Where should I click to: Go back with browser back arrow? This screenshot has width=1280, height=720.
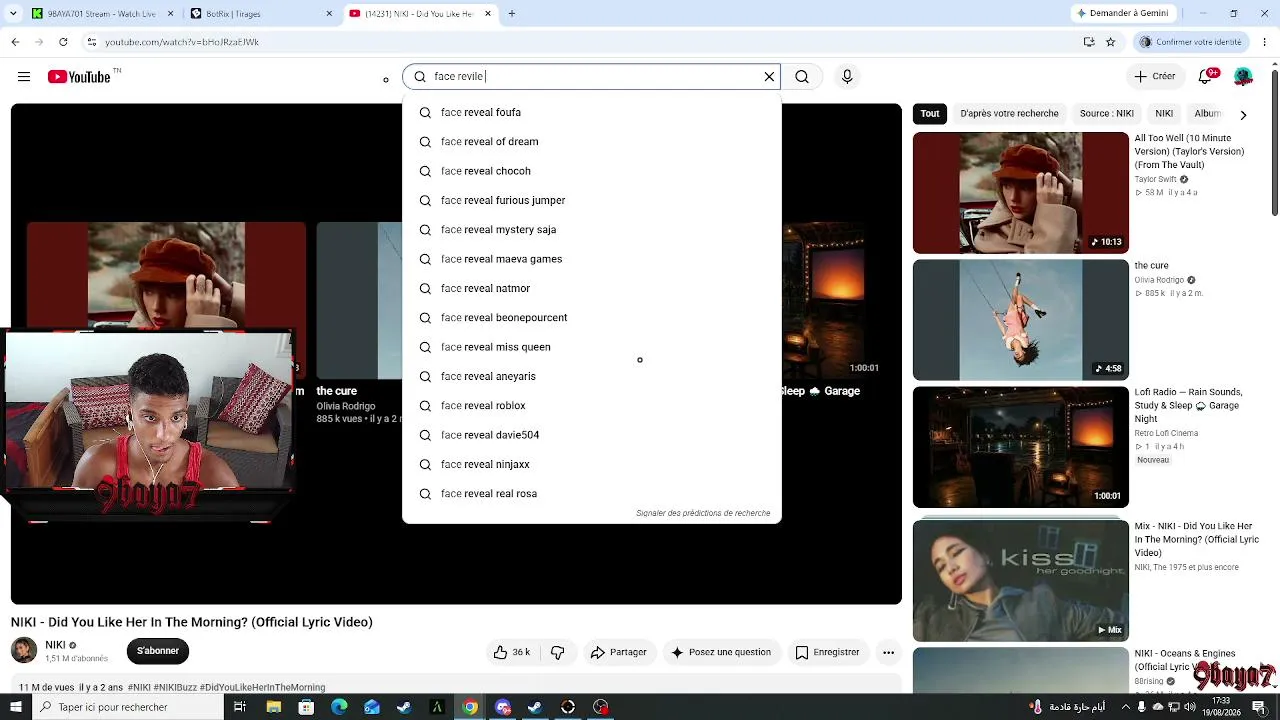15,42
